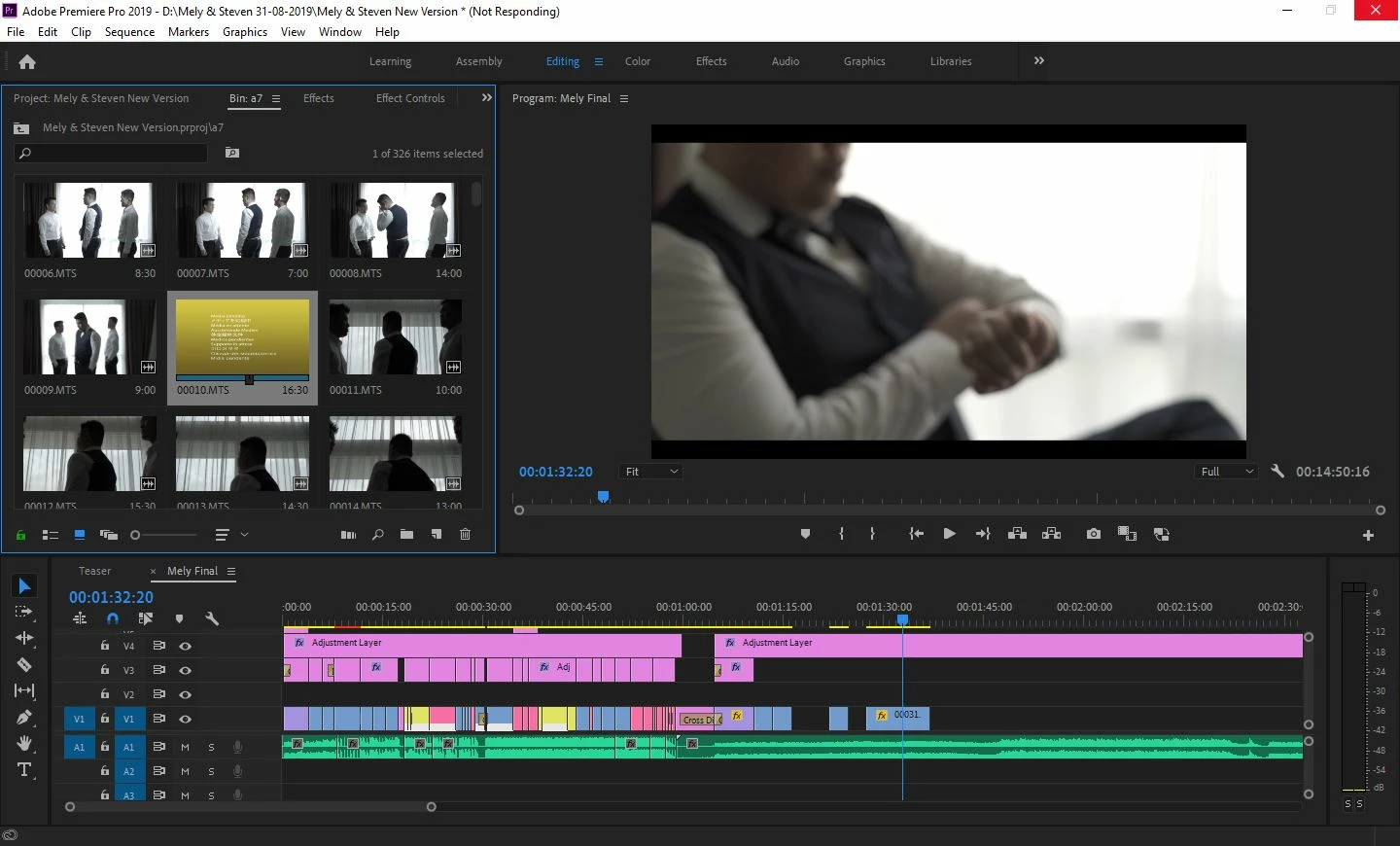Open Program: Mely Final panel menu
This screenshot has height=846, width=1400.
[624, 98]
